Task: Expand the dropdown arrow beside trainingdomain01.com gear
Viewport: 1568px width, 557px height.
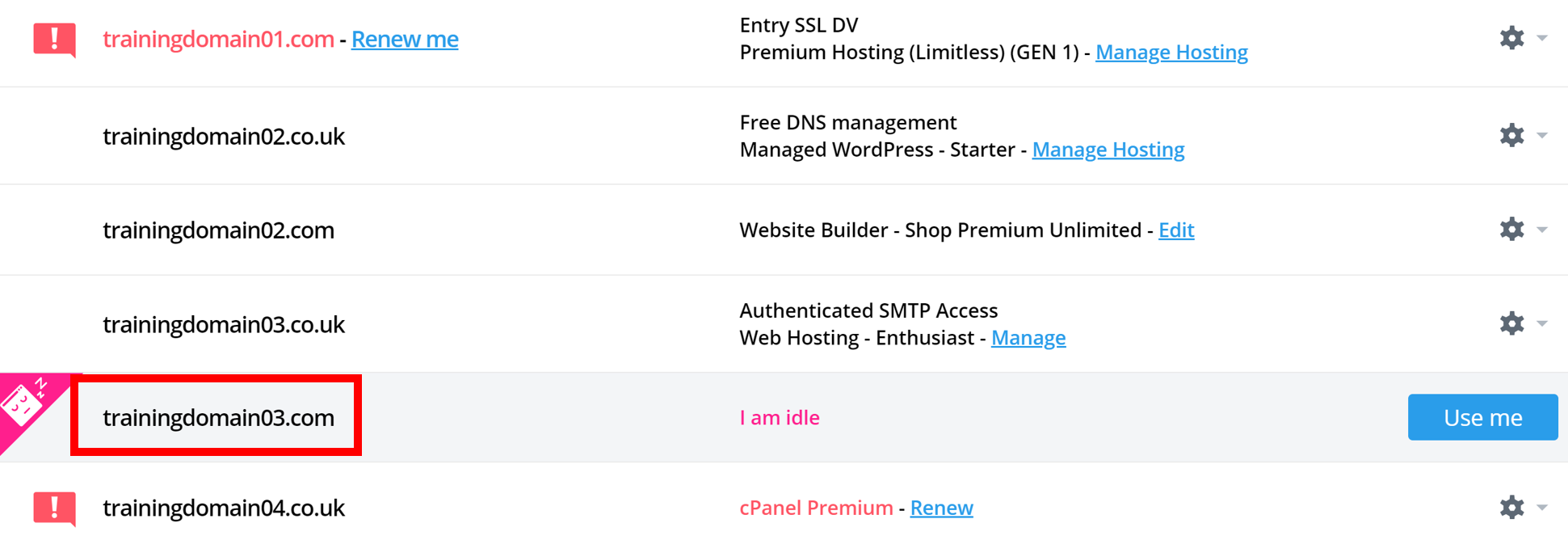Action: [x=1543, y=36]
